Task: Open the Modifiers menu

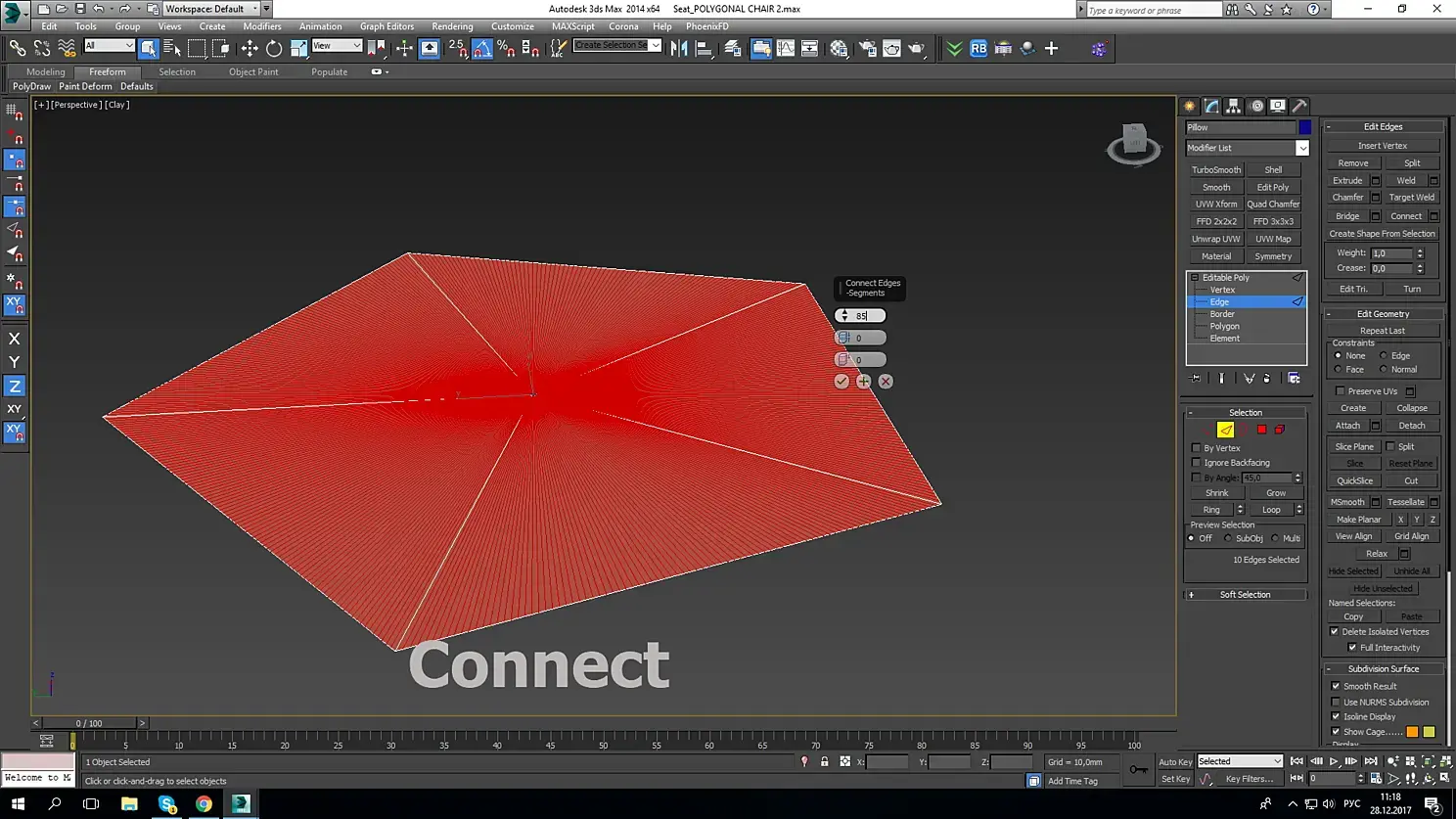Action: pos(262,26)
